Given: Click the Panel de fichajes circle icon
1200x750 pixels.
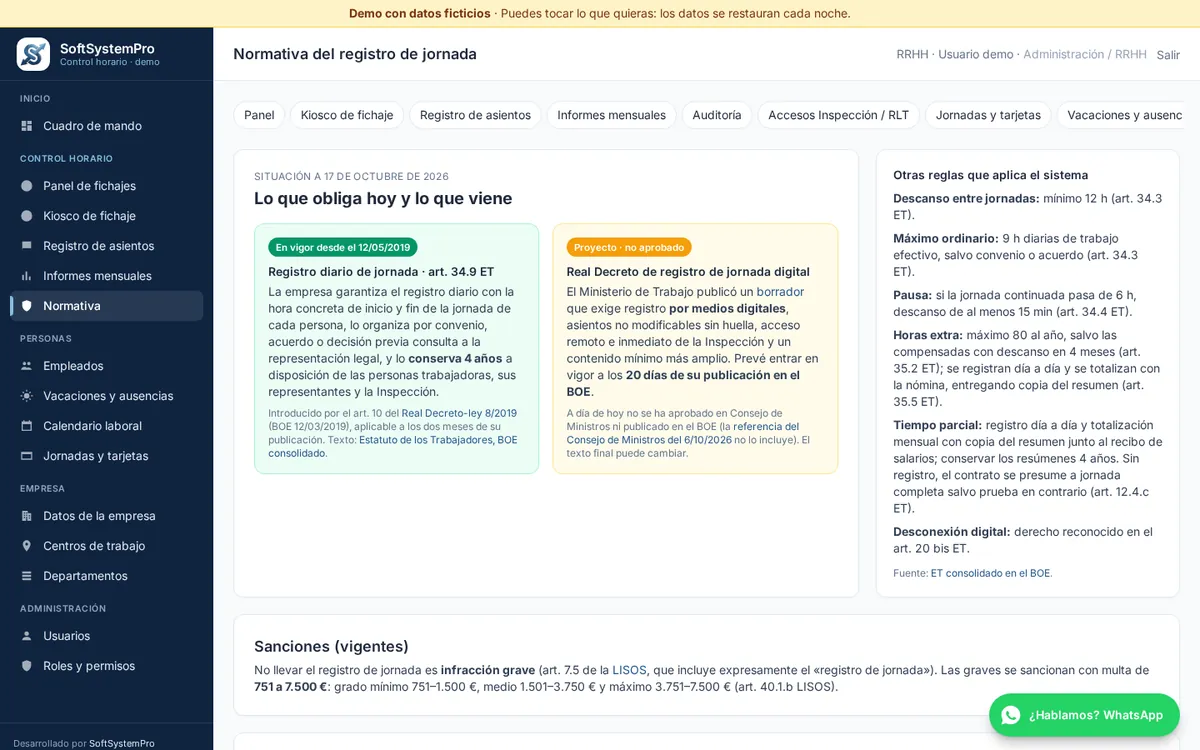Looking at the screenshot, I should pyautogui.click(x=27, y=186).
